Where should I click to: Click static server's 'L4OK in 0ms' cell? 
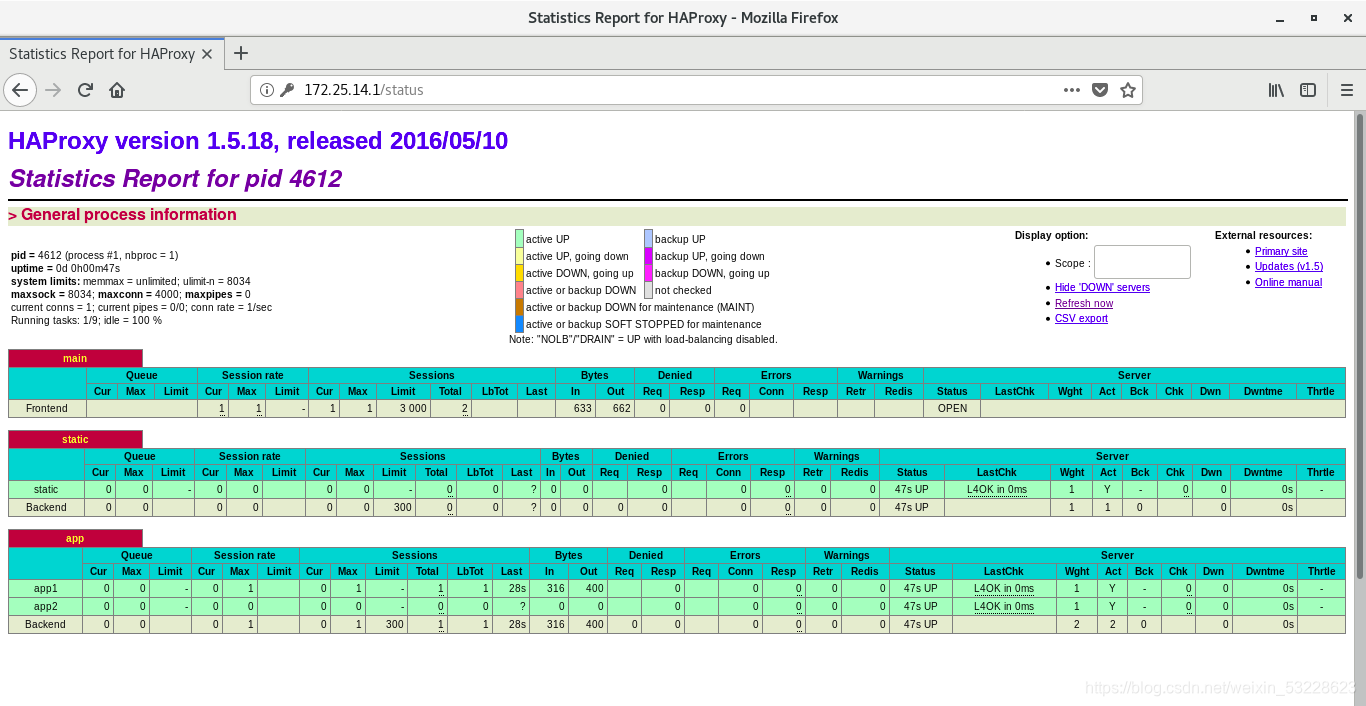coord(997,489)
